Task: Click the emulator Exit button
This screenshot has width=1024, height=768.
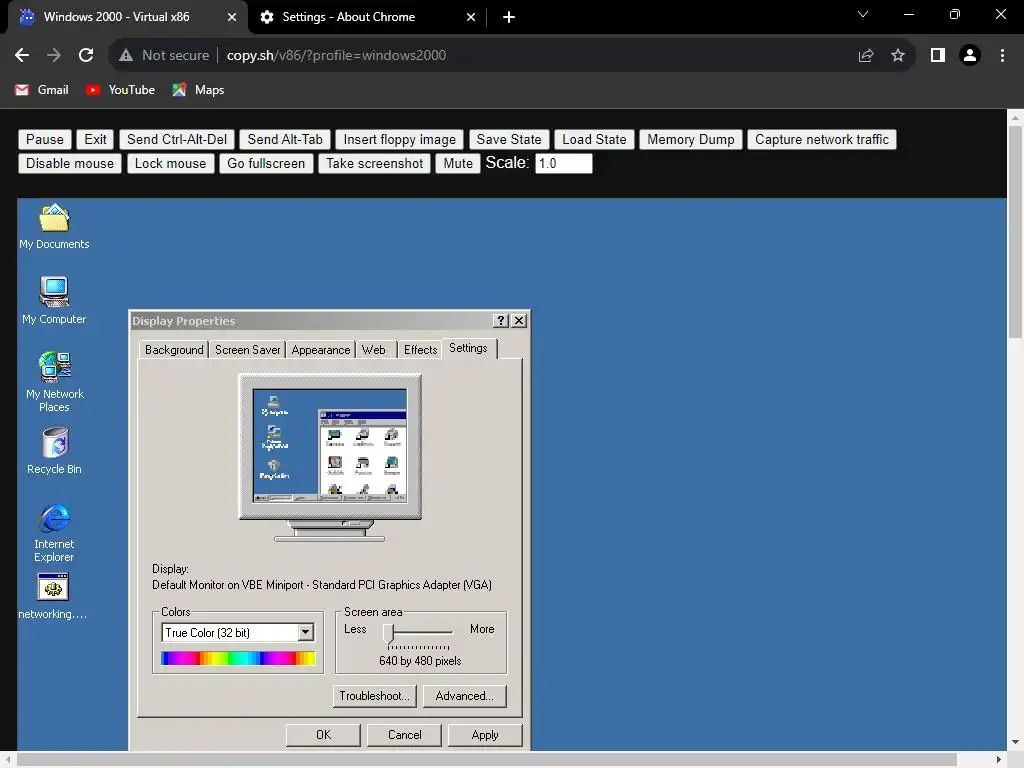Action: (95, 140)
